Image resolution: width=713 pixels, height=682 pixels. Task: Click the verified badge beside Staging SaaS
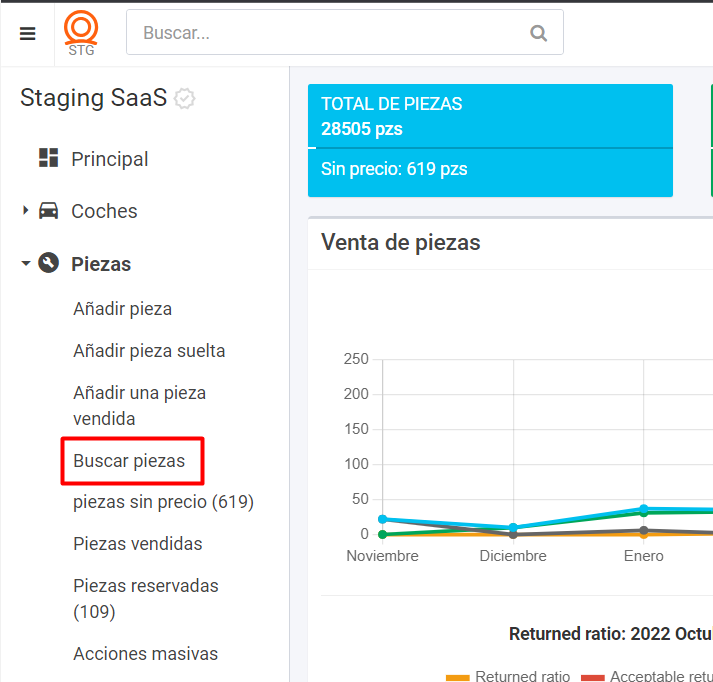[184, 99]
